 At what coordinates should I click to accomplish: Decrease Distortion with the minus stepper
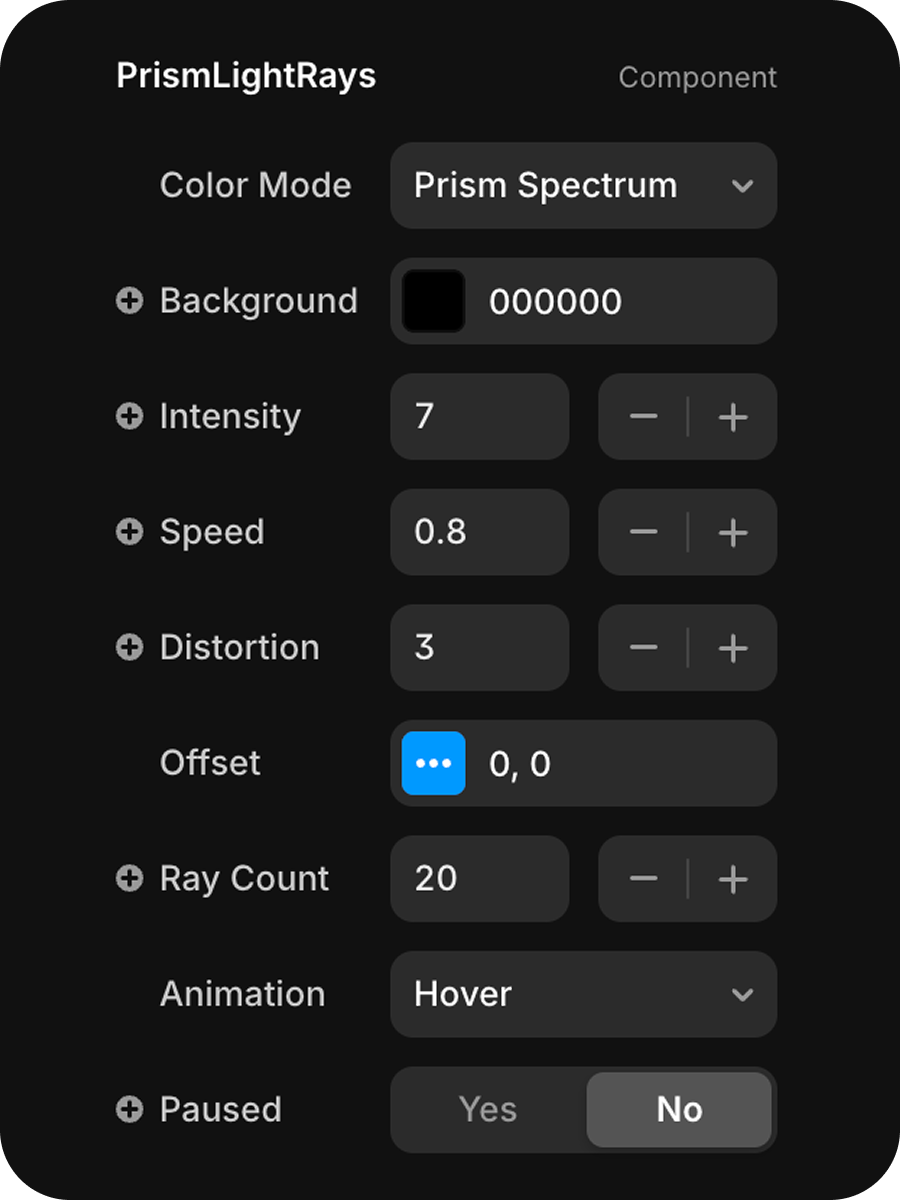pyautogui.click(x=643, y=648)
